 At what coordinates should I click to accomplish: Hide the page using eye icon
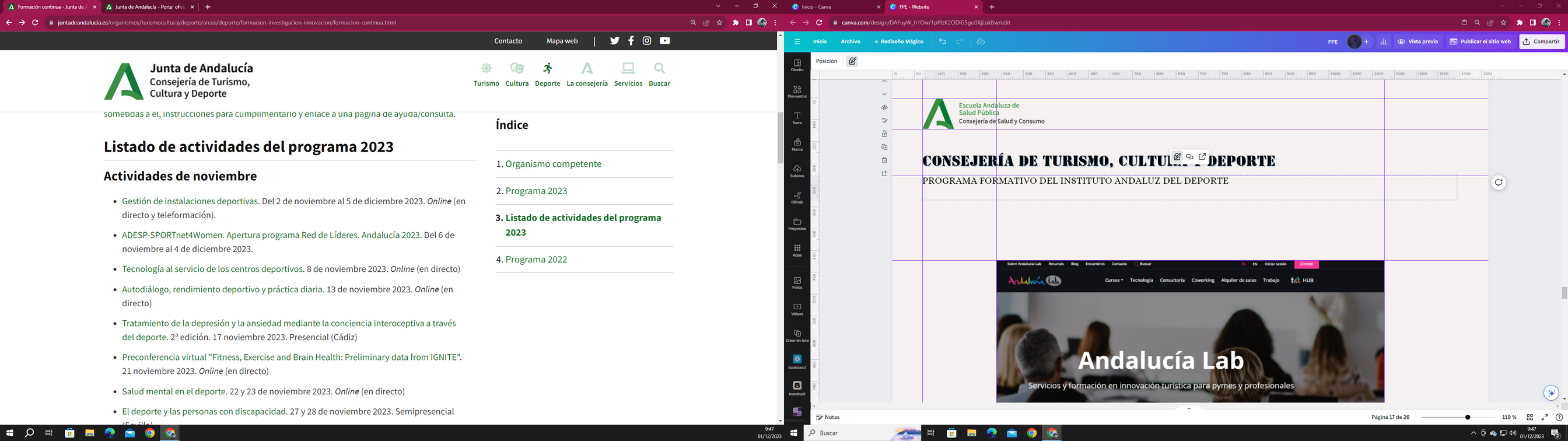click(884, 108)
